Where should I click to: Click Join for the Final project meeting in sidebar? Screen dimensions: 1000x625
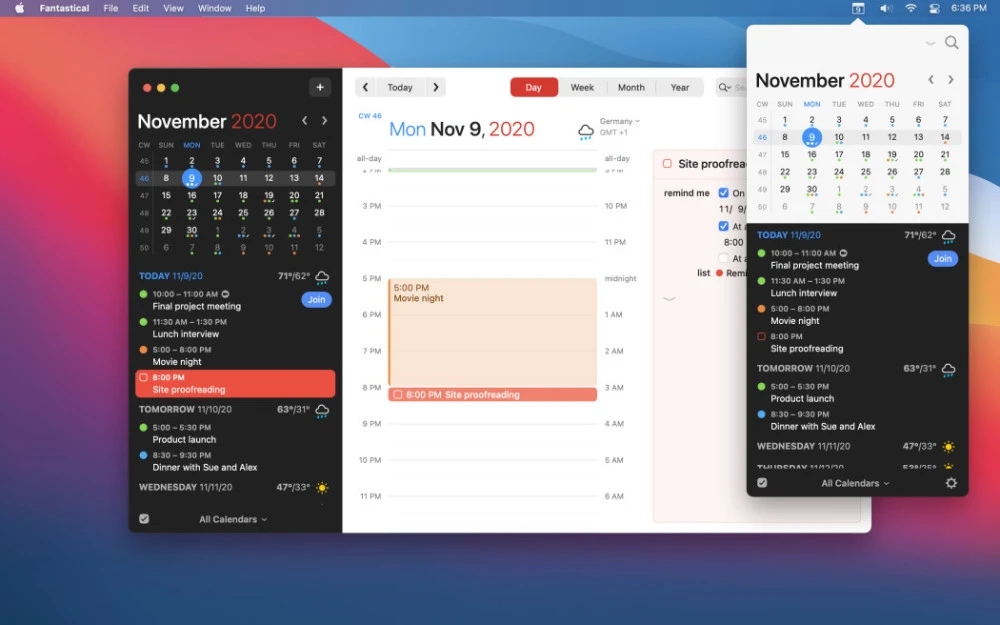(317, 299)
